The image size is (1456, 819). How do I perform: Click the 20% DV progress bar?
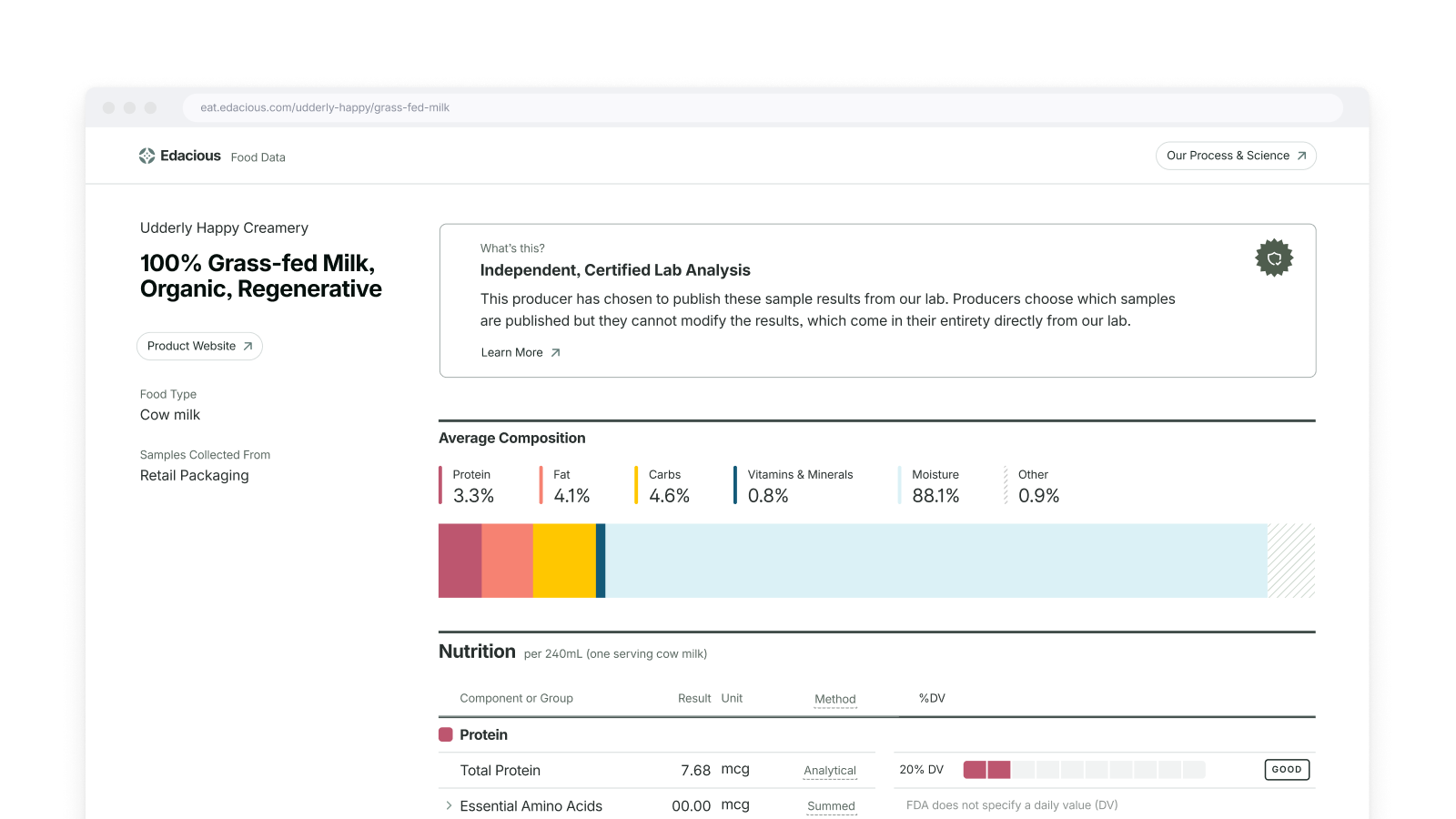point(1084,770)
